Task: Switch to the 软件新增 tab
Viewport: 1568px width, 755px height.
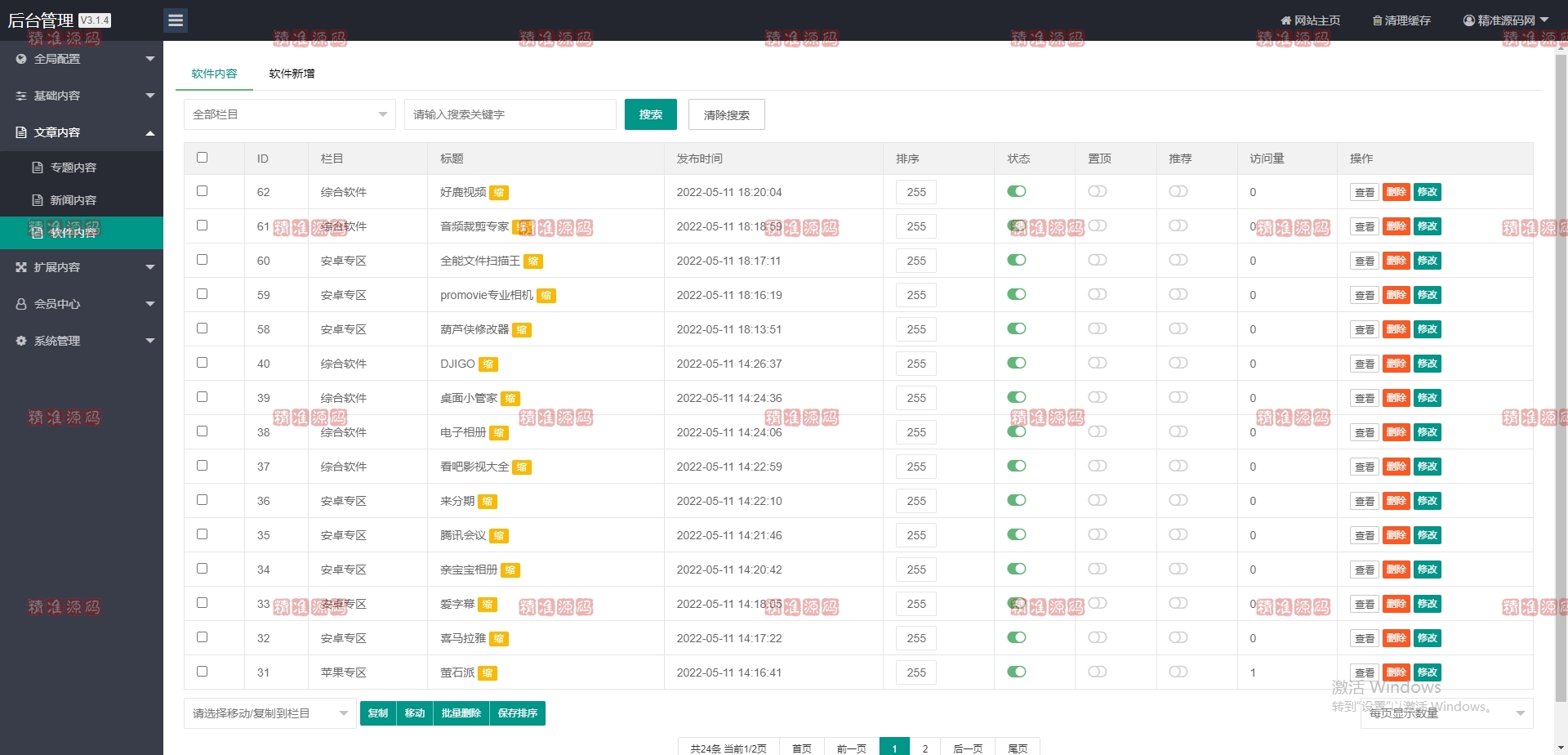Action: (x=292, y=74)
